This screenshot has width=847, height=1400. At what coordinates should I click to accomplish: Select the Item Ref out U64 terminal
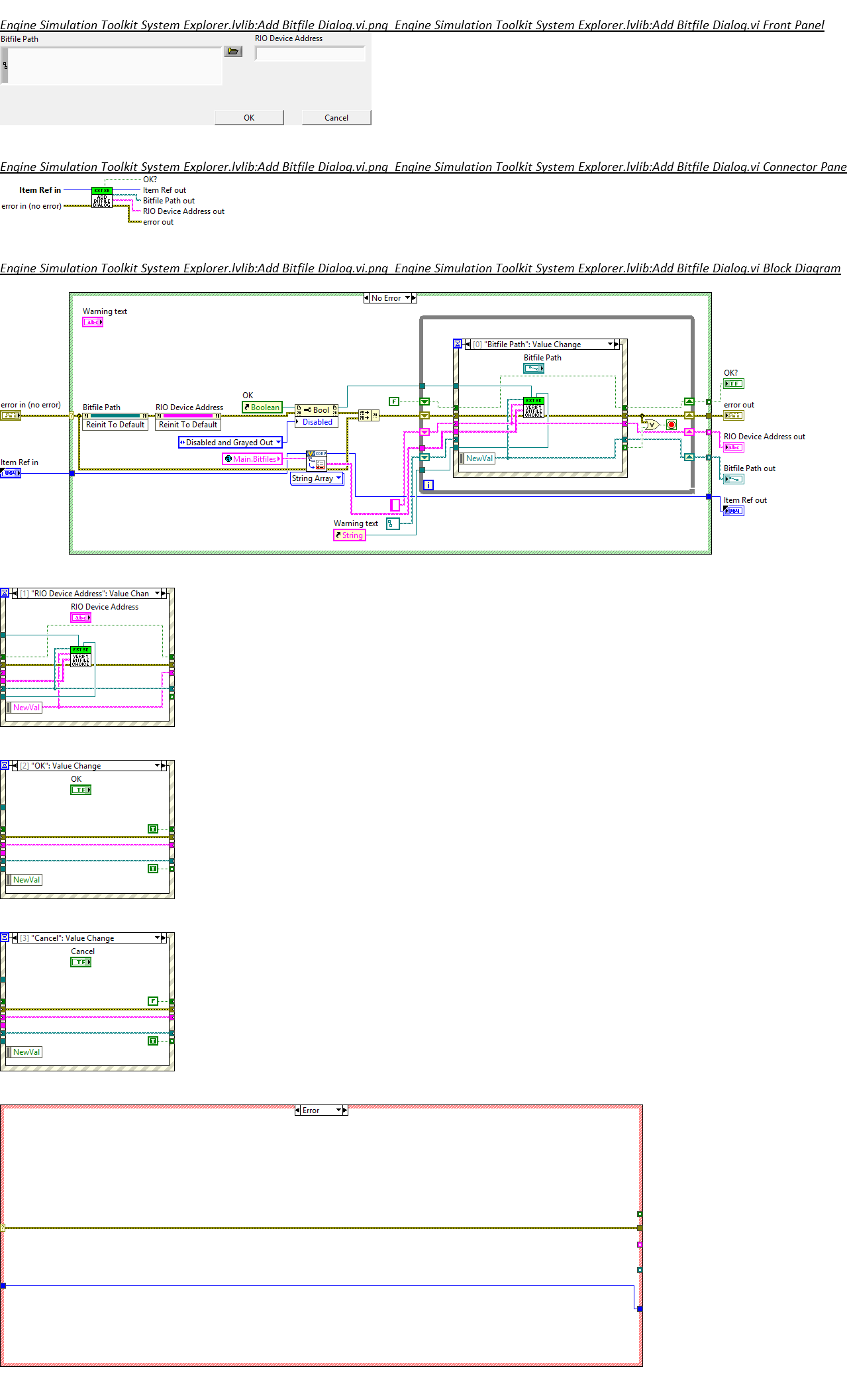[734, 511]
